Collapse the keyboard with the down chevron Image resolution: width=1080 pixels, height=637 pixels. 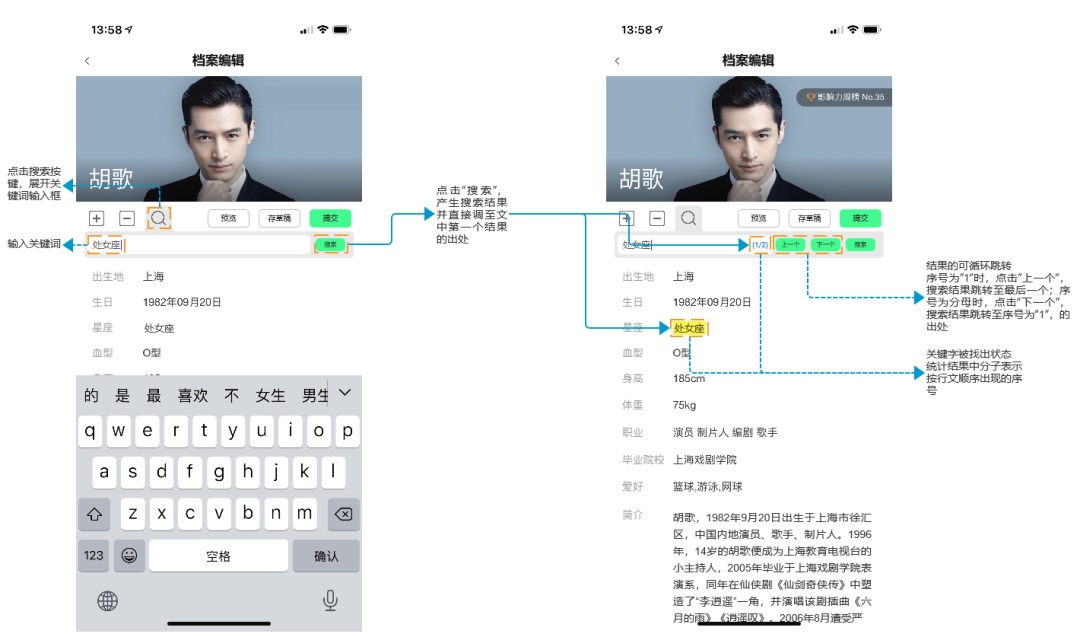pos(344,393)
